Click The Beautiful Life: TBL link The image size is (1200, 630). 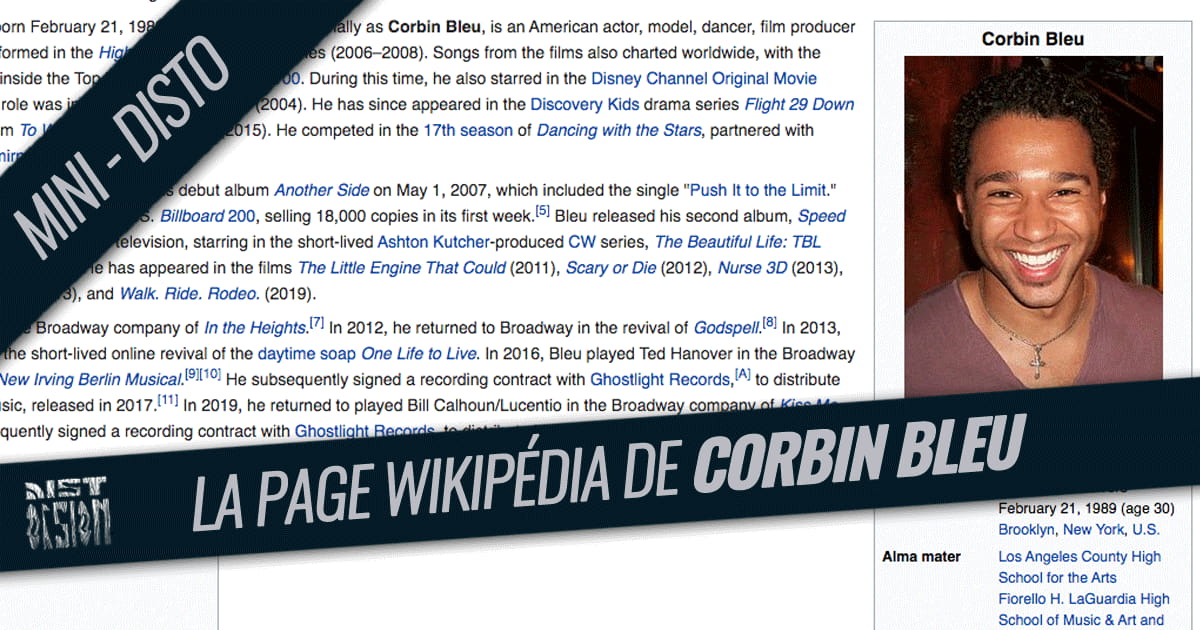point(738,240)
